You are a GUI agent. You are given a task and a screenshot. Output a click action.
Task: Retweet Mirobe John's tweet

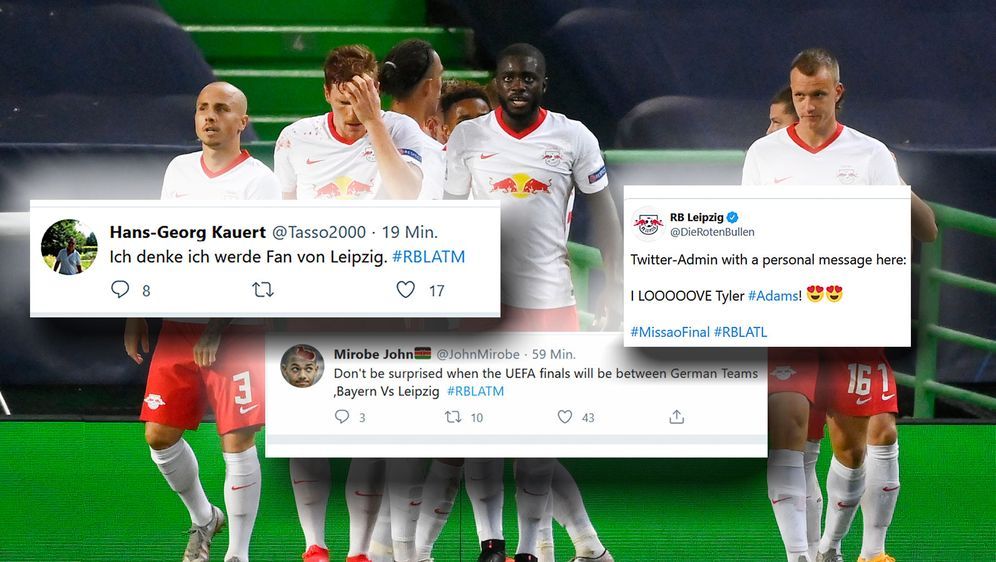(453, 417)
